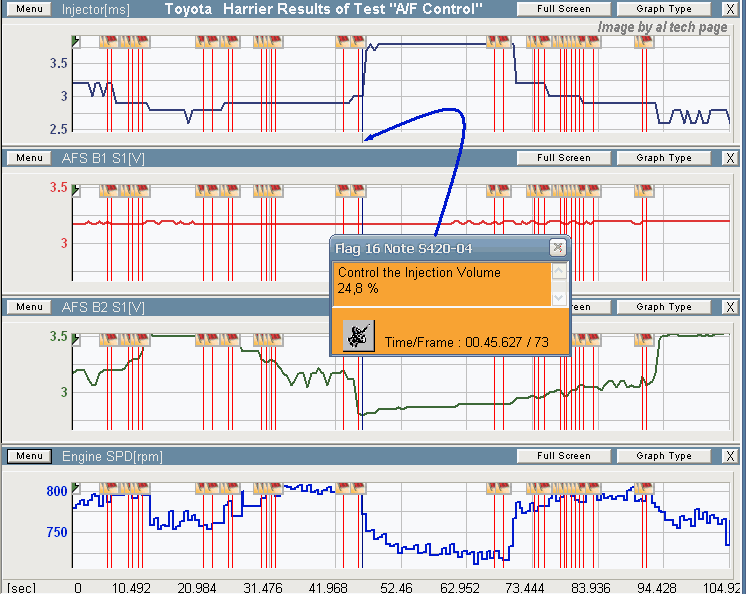Open the AFS B2 S1 graph Menu
The width and height of the screenshot is (746, 594).
29,307
